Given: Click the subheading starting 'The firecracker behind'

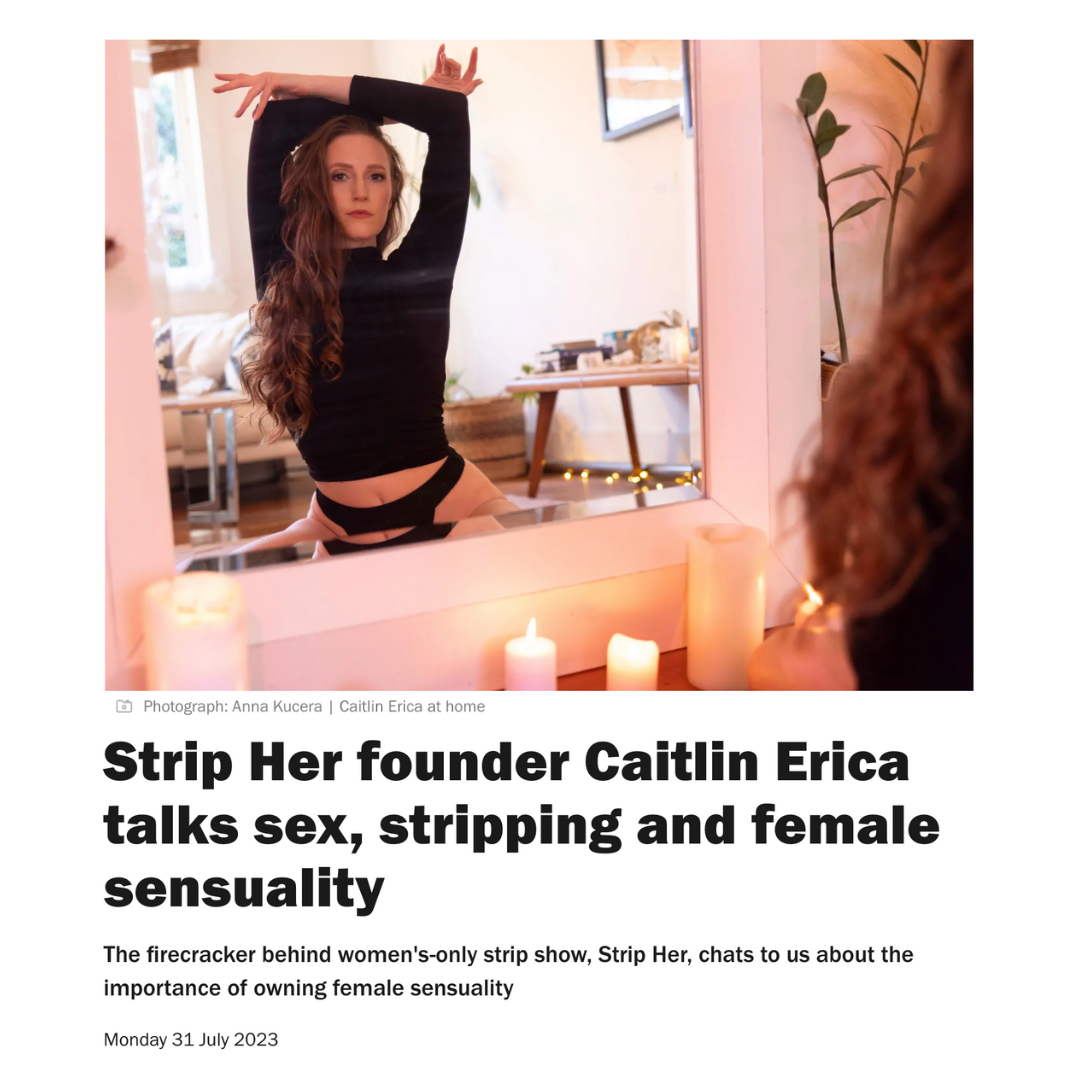Looking at the screenshot, I should 508,955.
